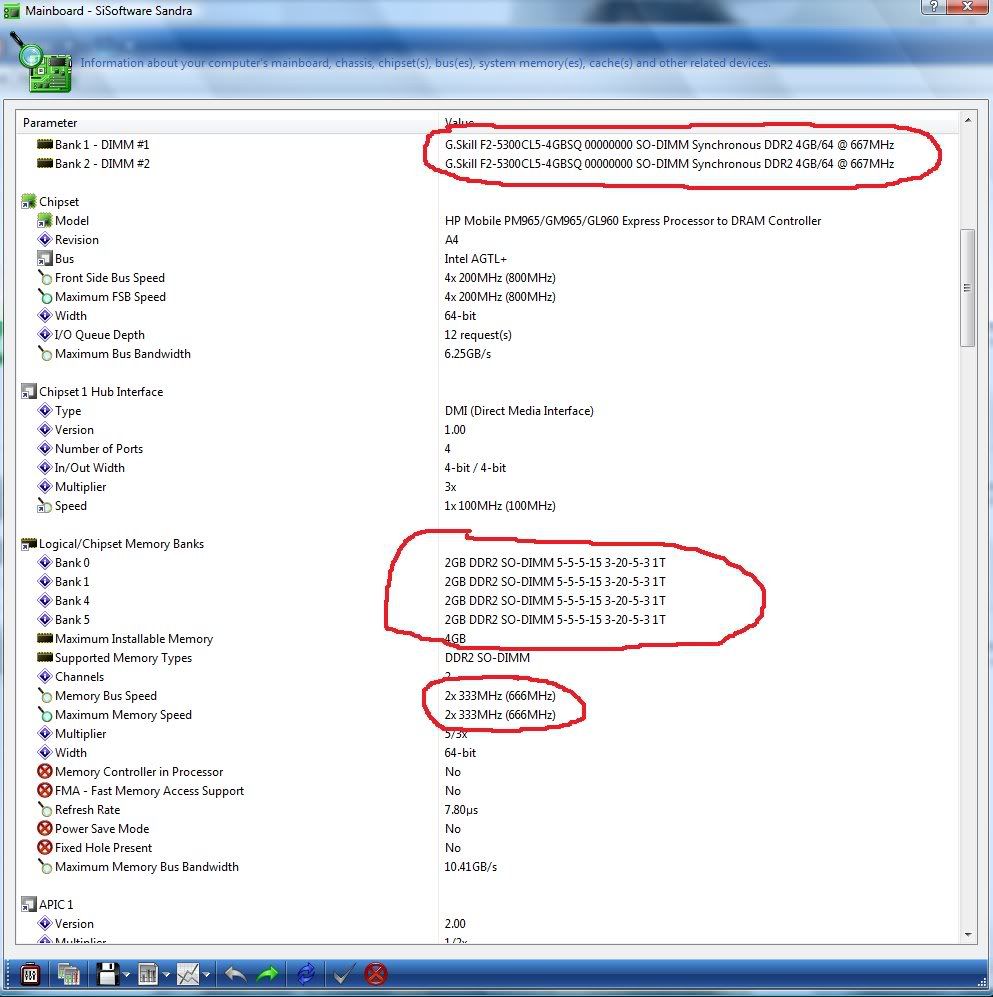The image size is (993, 997).
Task: Click the line graph toolbar icon
Action: [188, 974]
